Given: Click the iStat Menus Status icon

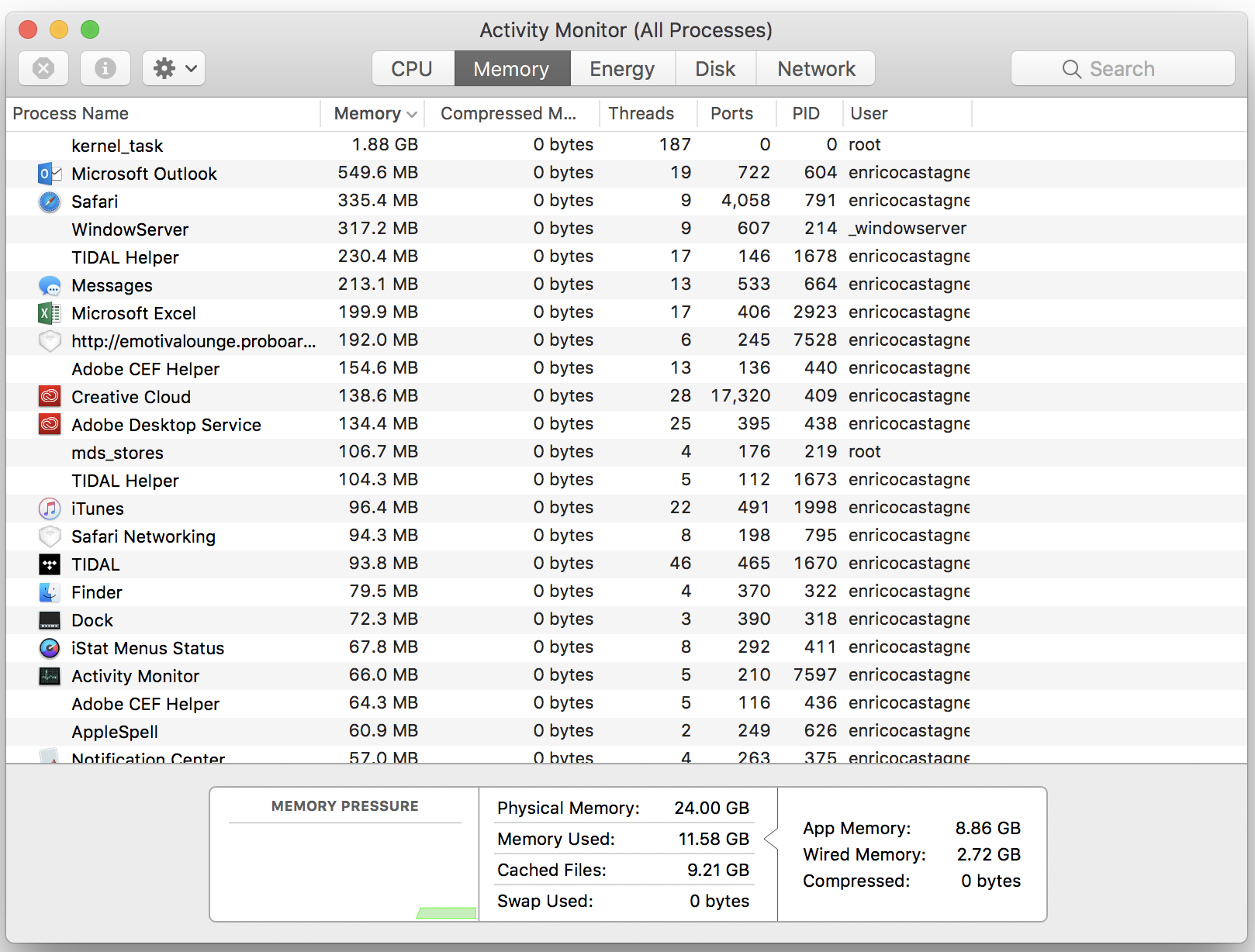Looking at the screenshot, I should pos(50,648).
